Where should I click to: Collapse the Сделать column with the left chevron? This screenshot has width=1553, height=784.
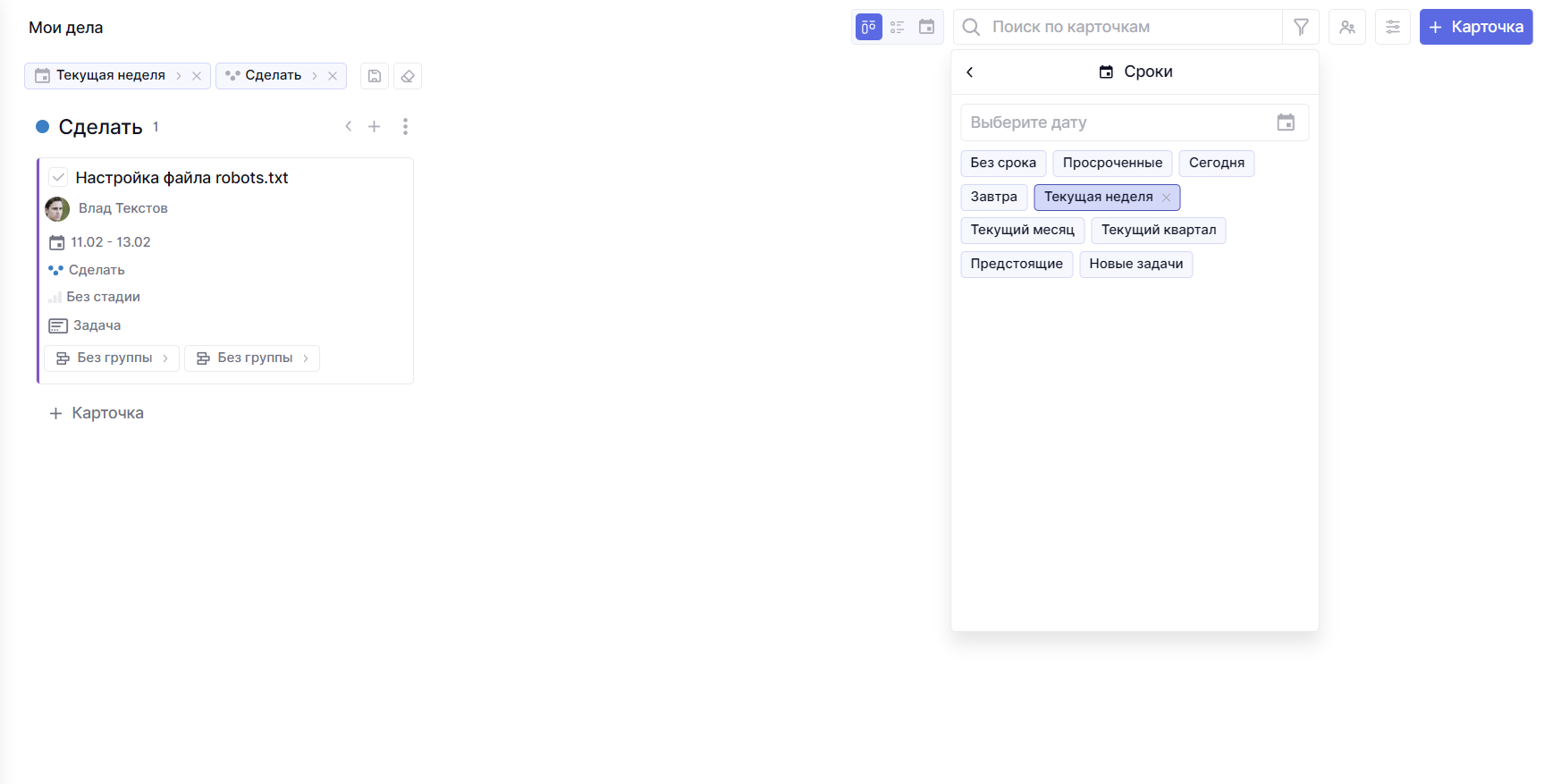349,127
